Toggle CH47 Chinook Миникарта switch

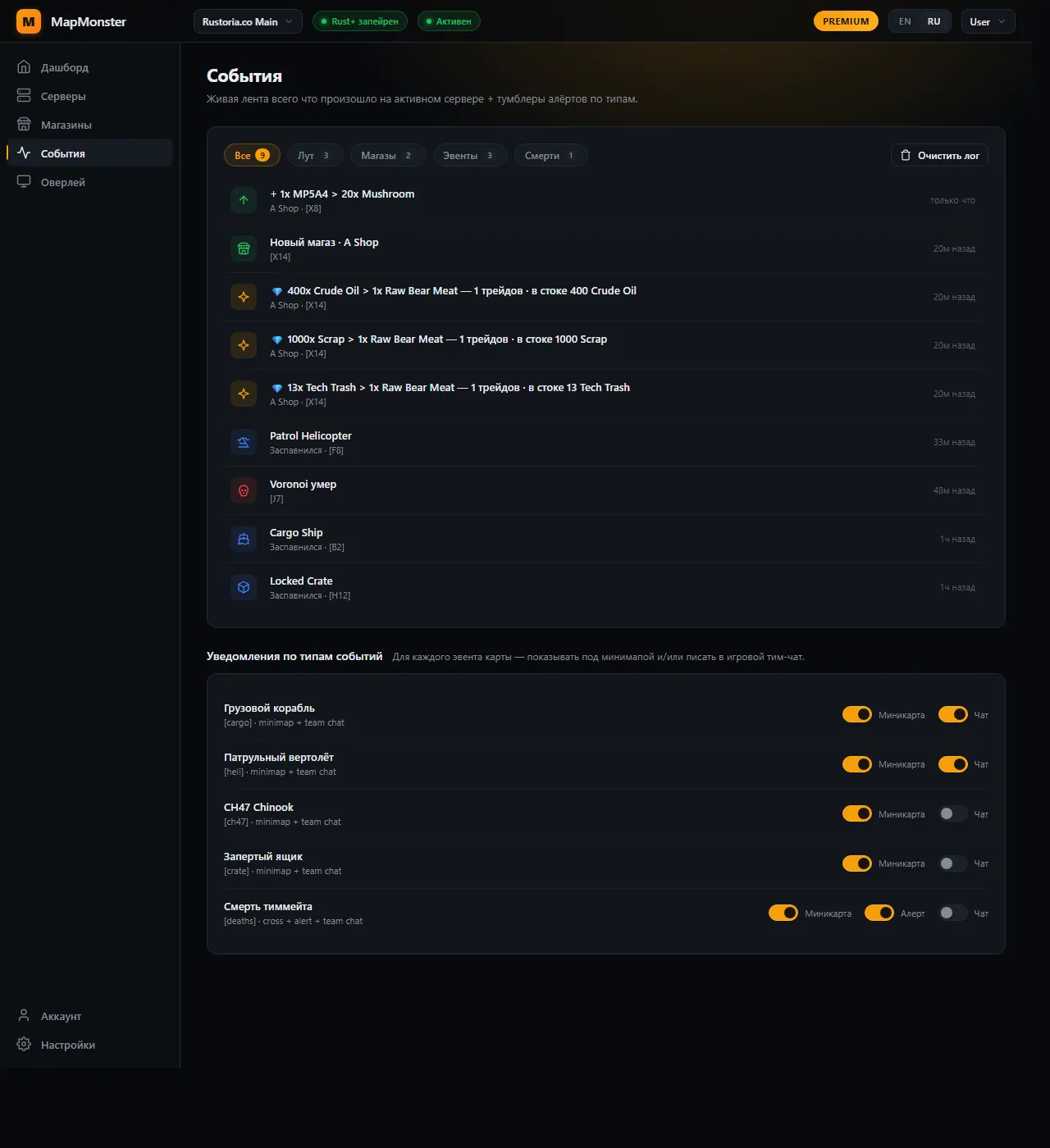[x=857, y=813]
